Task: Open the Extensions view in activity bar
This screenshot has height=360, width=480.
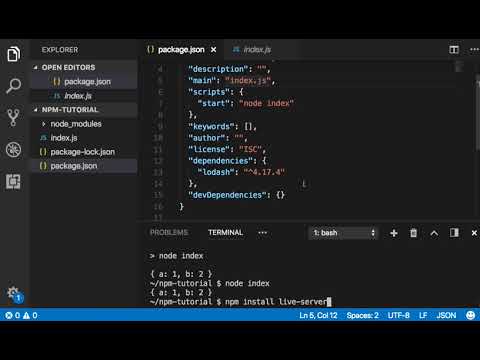Action: (x=13, y=182)
